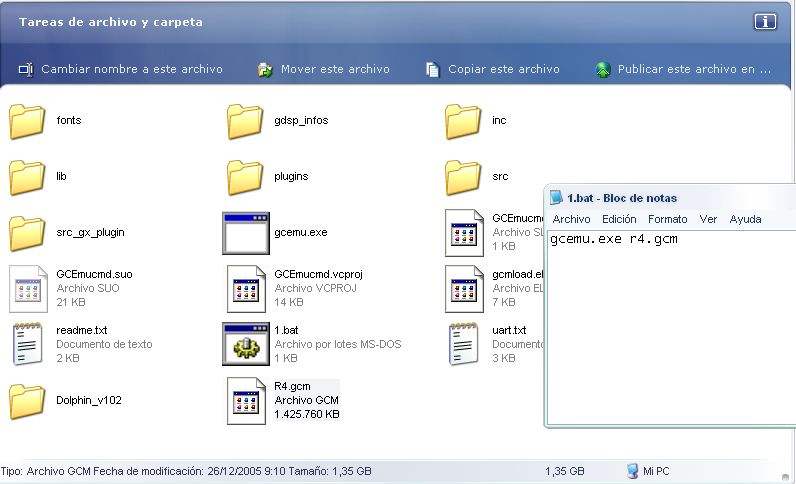Select the 'R4.gcm' file name
The height and width of the screenshot is (484, 796).
pyautogui.click(x=292, y=386)
